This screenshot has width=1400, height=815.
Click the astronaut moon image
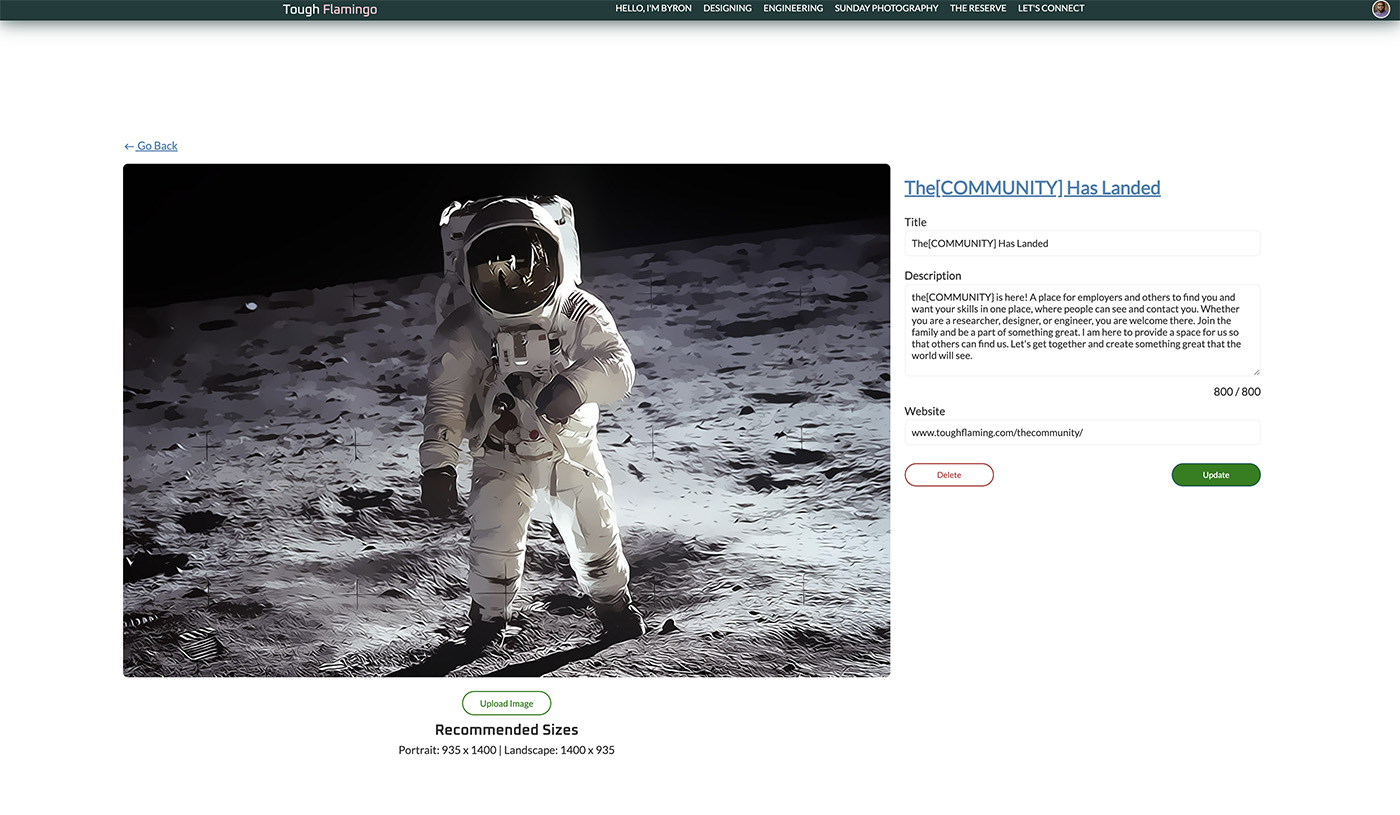pos(506,420)
